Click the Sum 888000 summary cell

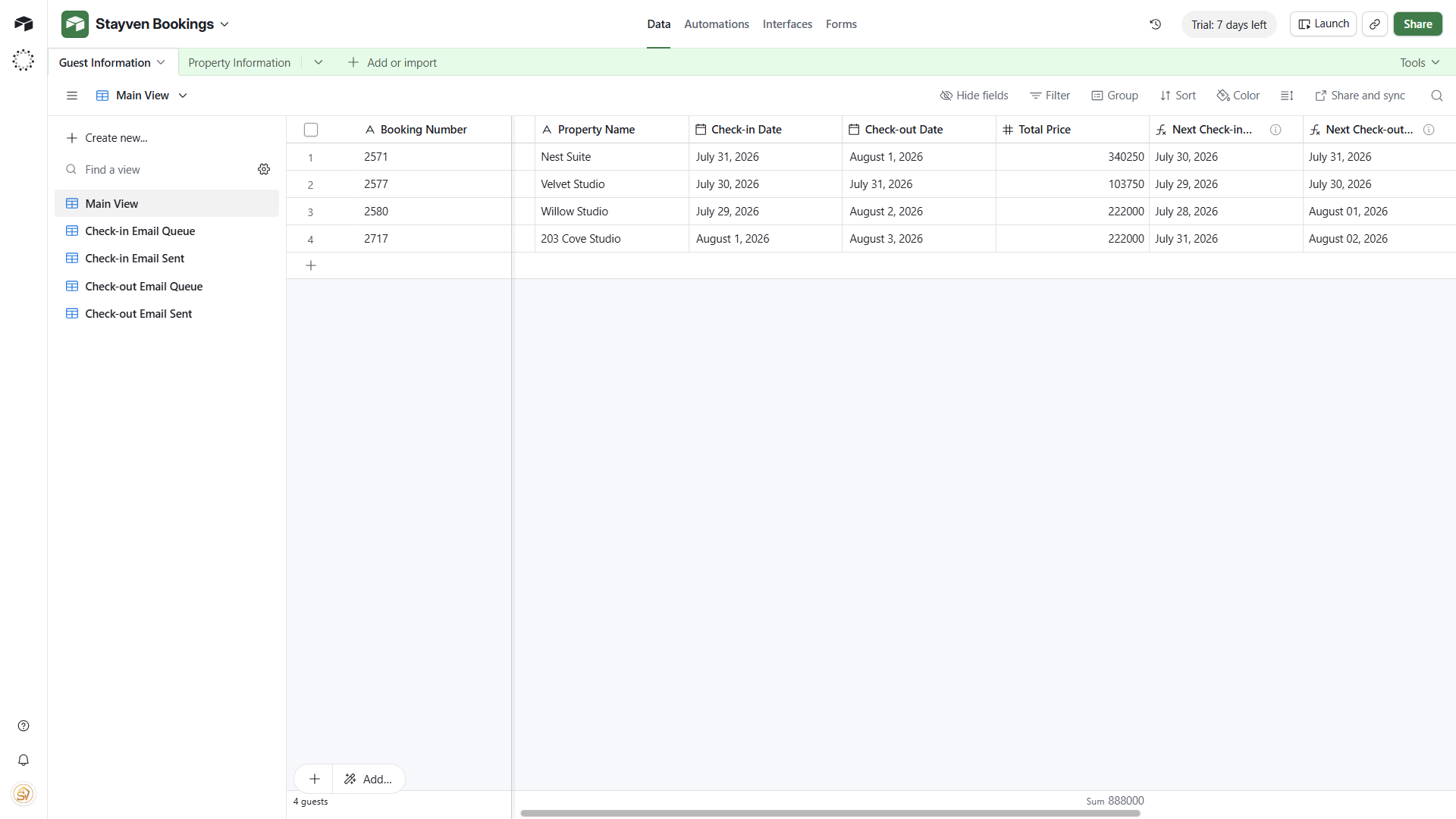1115,801
